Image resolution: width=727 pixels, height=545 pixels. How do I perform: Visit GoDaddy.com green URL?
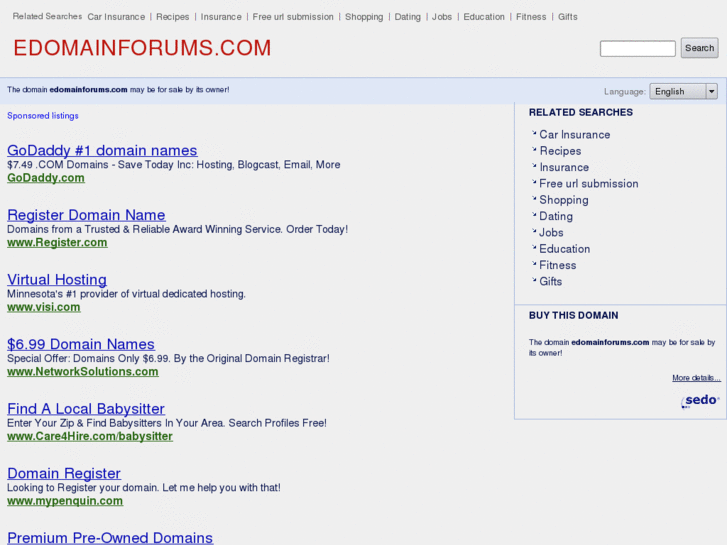[46, 178]
